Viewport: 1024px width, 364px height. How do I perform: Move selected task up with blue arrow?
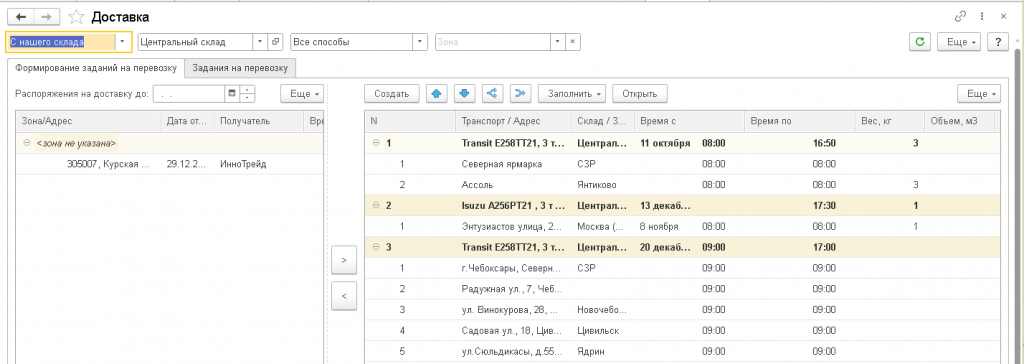(436, 93)
